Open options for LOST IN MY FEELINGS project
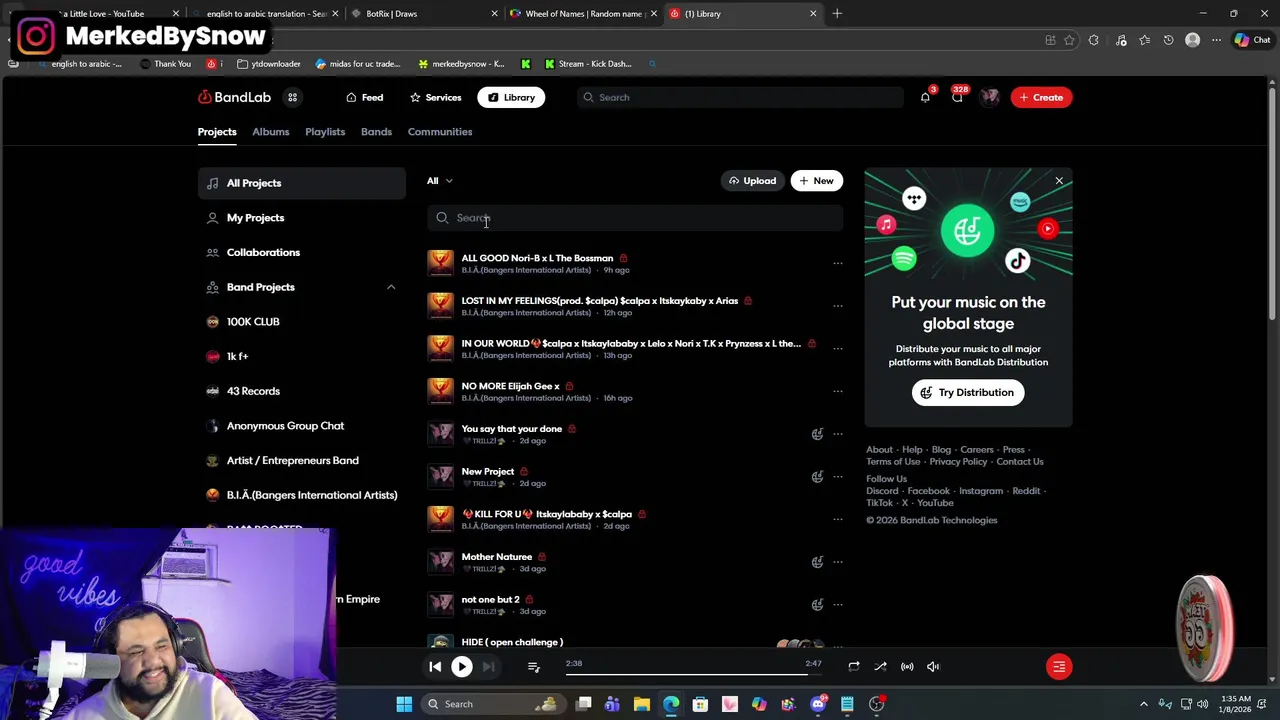The image size is (1280, 720). click(838, 306)
